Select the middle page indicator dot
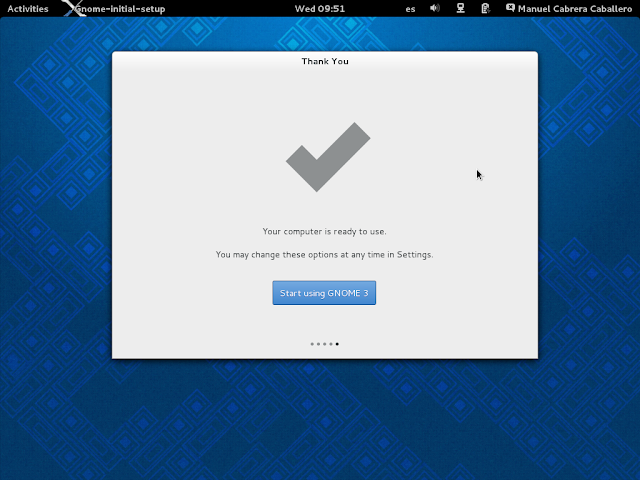The height and width of the screenshot is (480, 640). pos(324,344)
